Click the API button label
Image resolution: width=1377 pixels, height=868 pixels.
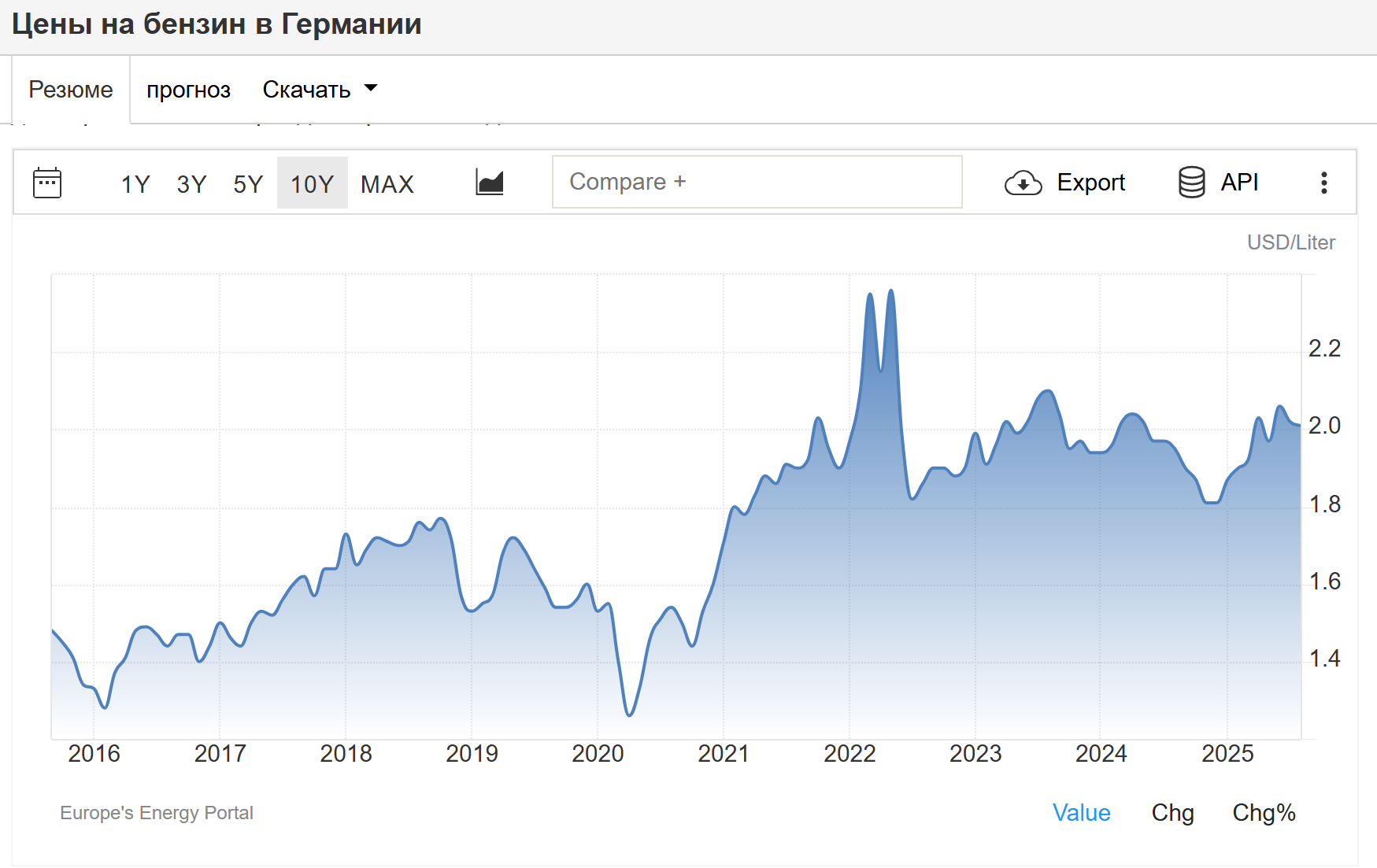[x=1239, y=183]
